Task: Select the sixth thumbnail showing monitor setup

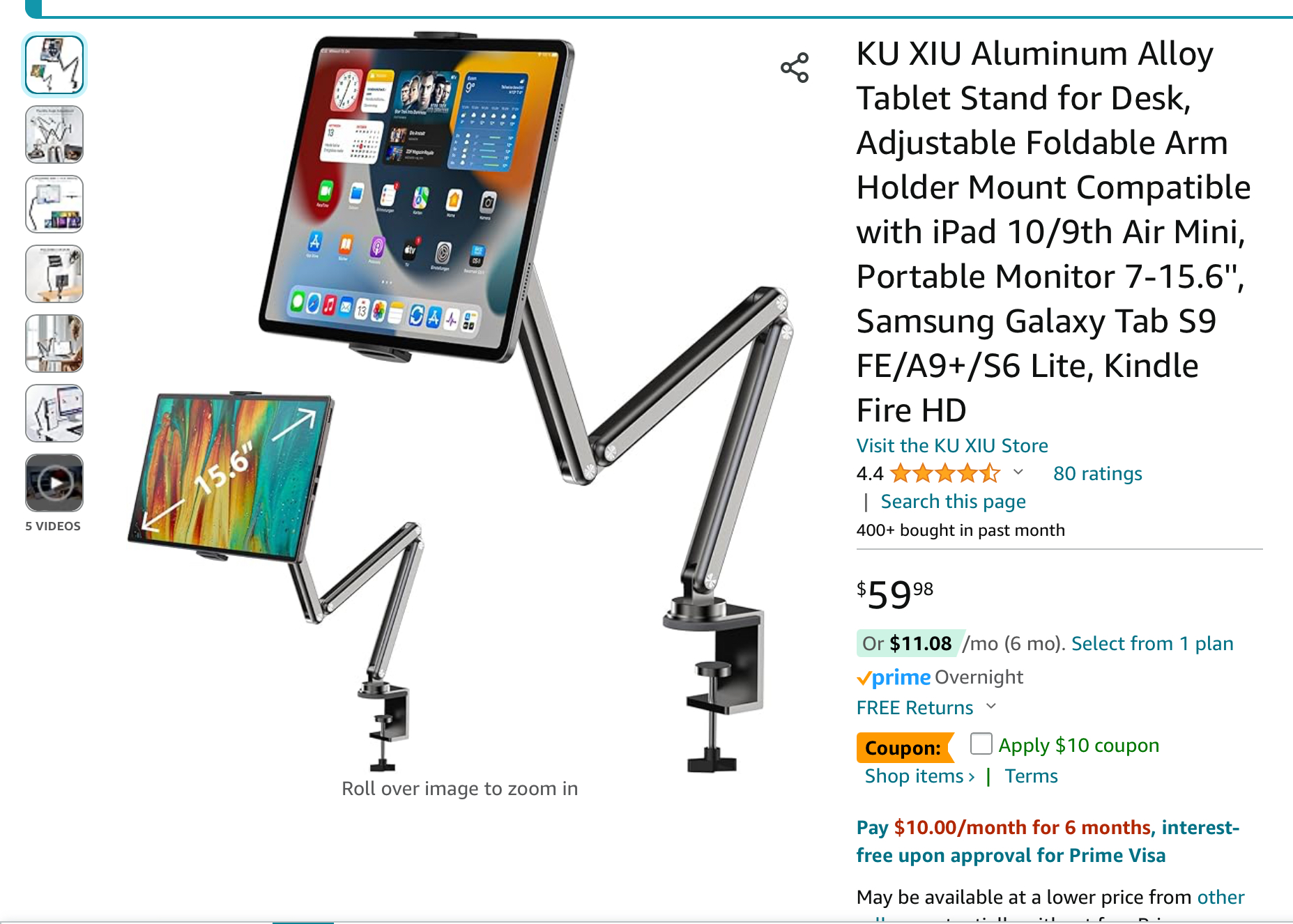Action: point(54,413)
